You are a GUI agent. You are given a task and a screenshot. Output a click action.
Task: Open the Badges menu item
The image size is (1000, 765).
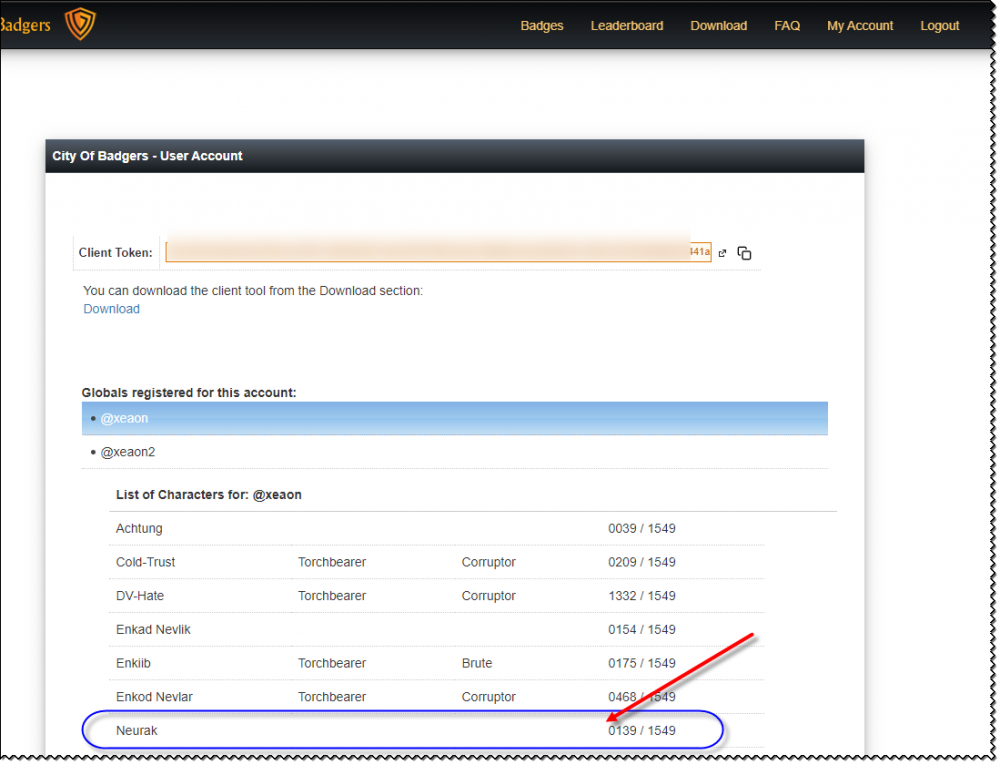542,26
